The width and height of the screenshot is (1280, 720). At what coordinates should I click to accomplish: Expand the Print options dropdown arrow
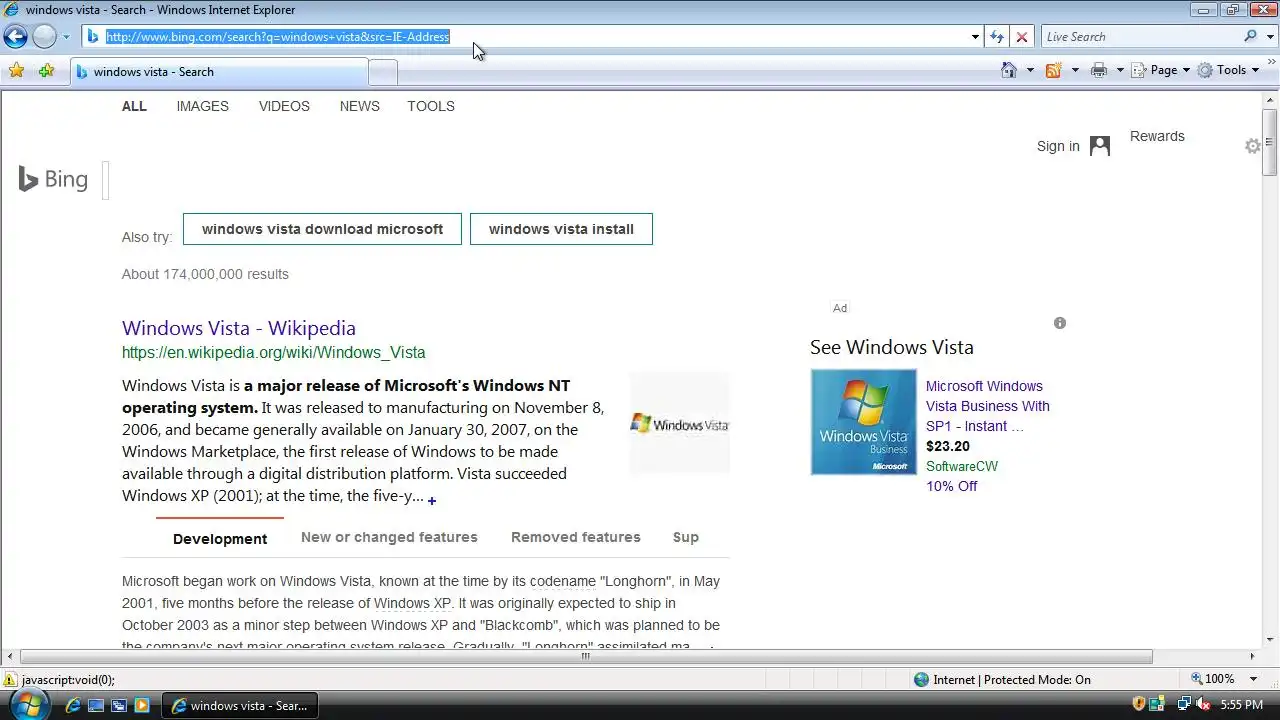click(x=1120, y=70)
